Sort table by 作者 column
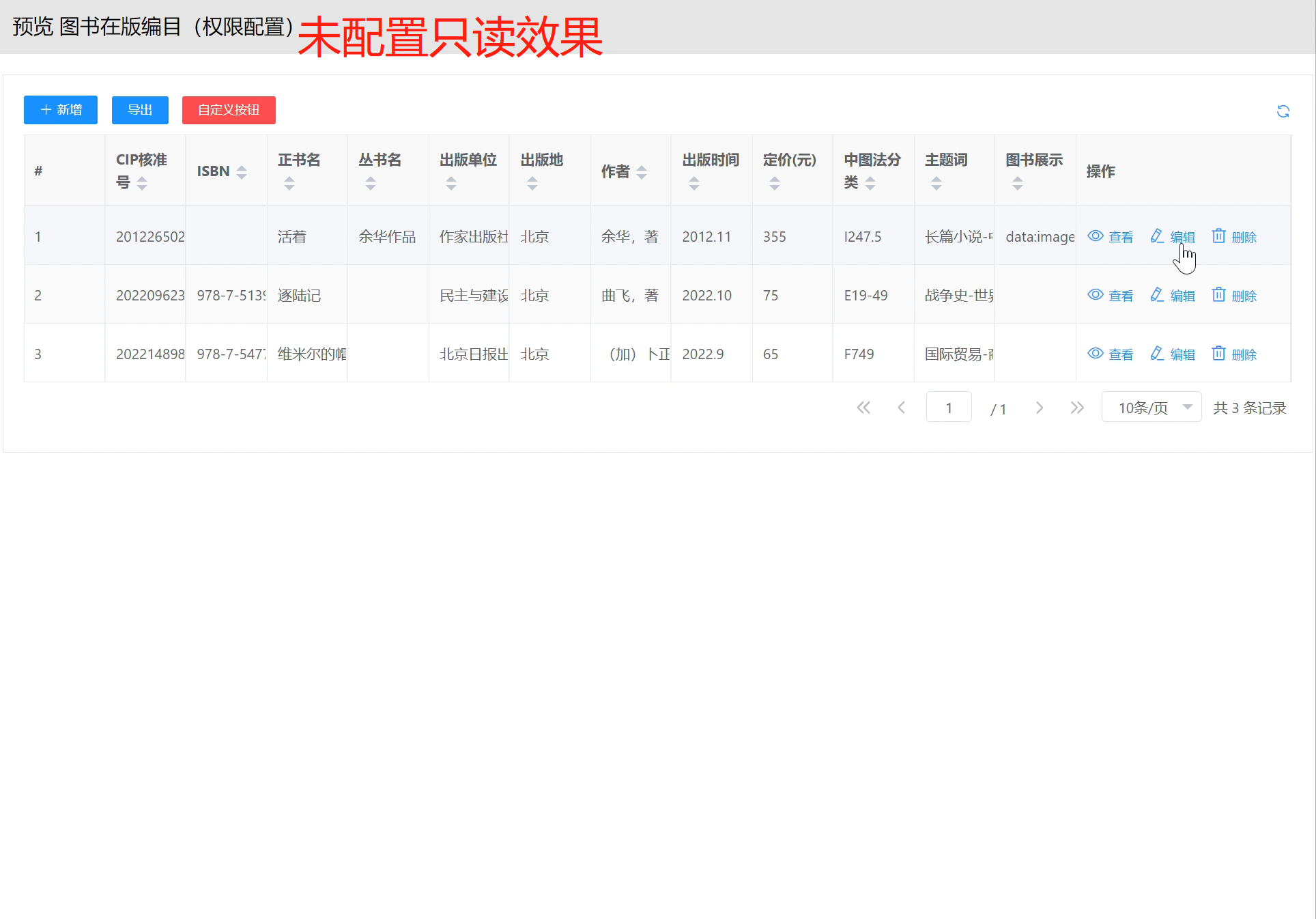This screenshot has width=1316, height=919. coord(641,172)
